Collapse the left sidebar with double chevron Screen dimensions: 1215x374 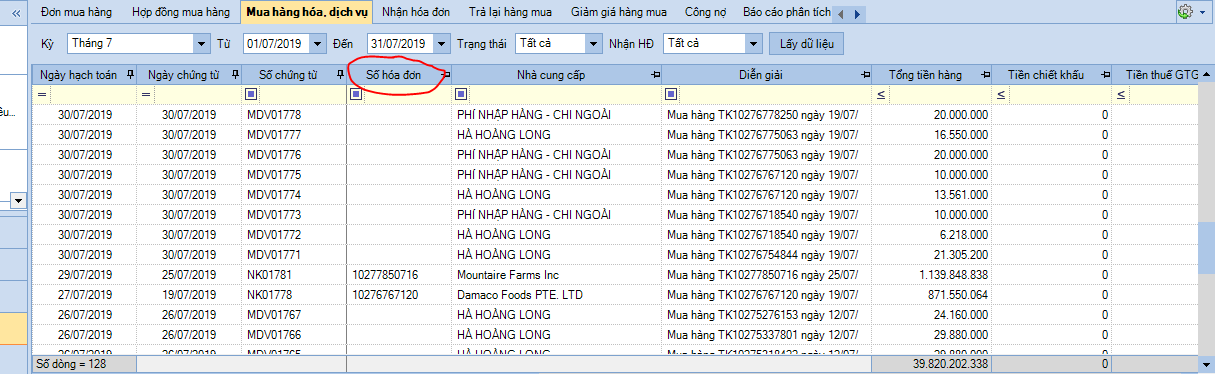[15, 14]
